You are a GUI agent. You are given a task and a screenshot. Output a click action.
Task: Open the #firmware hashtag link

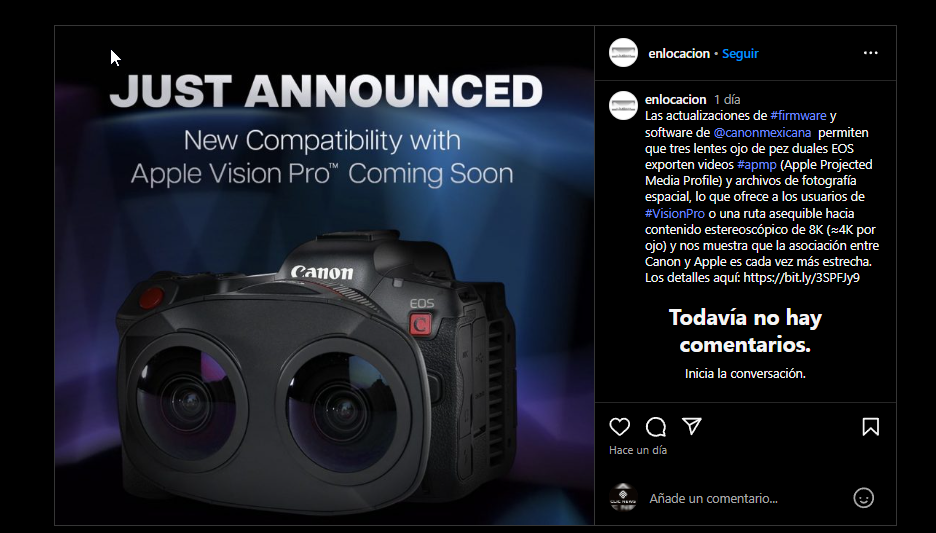[798, 115]
